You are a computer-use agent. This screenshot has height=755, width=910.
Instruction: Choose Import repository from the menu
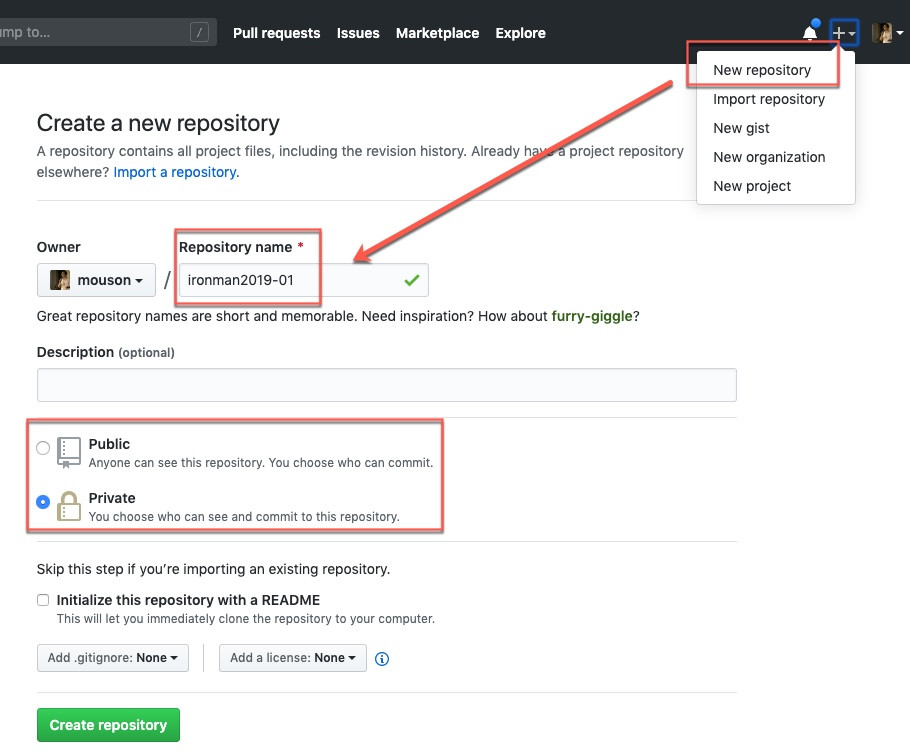[x=769, y=99]
